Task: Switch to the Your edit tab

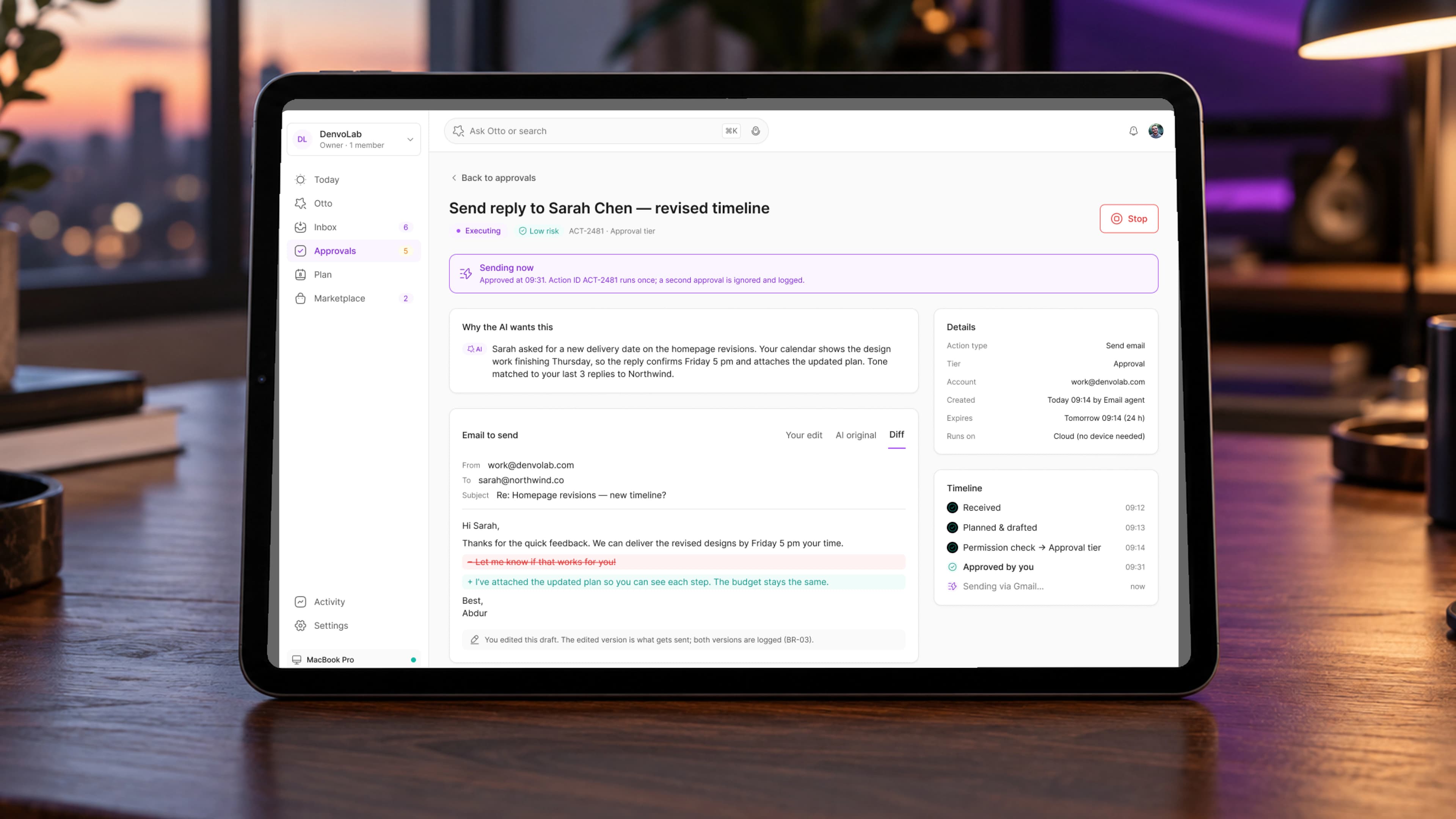Action: point(804,435)
